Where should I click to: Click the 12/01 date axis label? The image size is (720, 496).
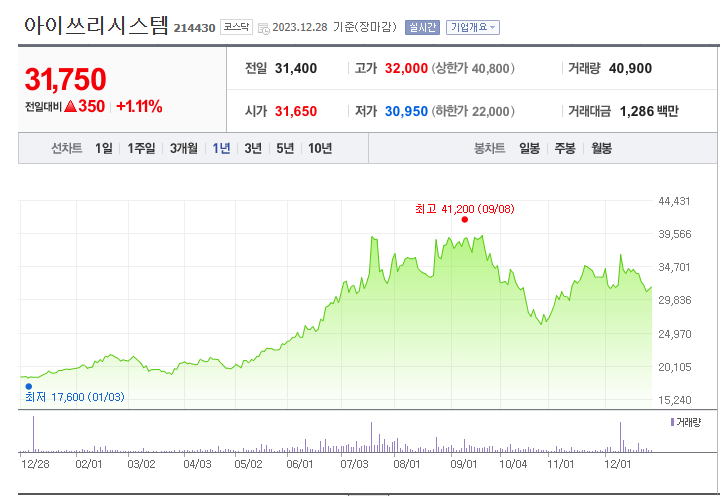click(x=618, y=464)
